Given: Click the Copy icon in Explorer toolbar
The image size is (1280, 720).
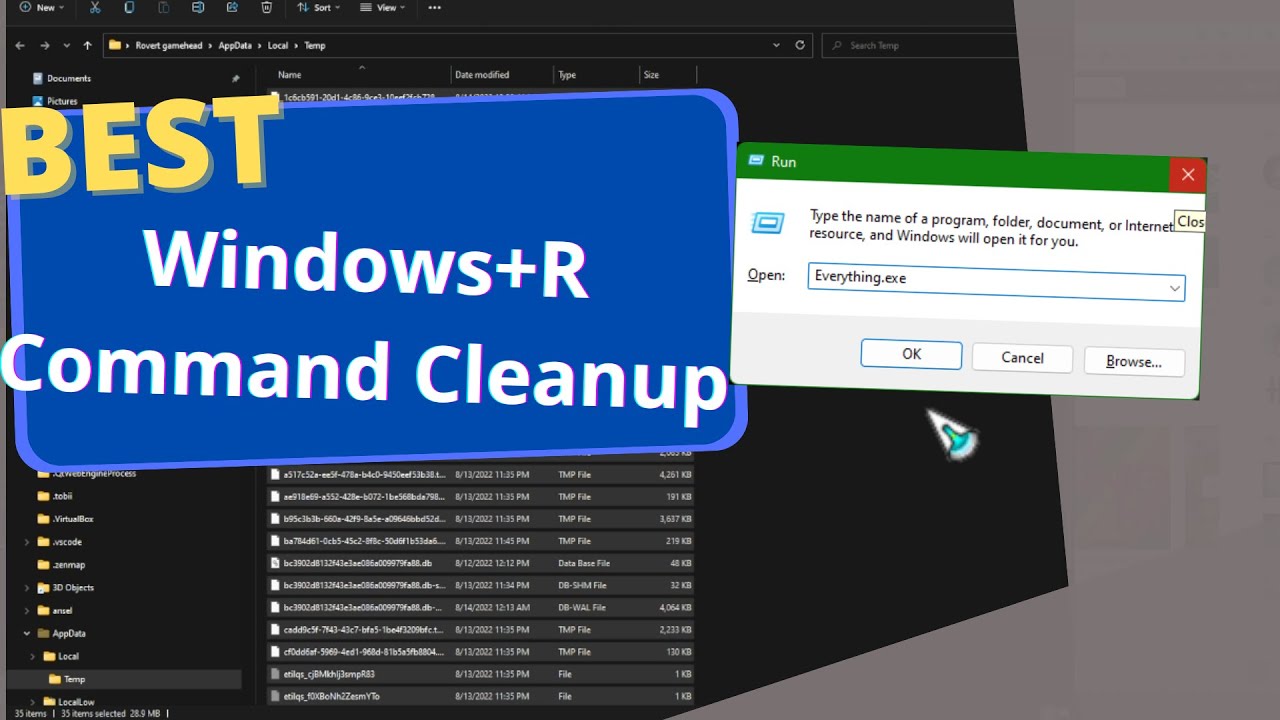Looking at the screenshot, I should pos(129,7).
